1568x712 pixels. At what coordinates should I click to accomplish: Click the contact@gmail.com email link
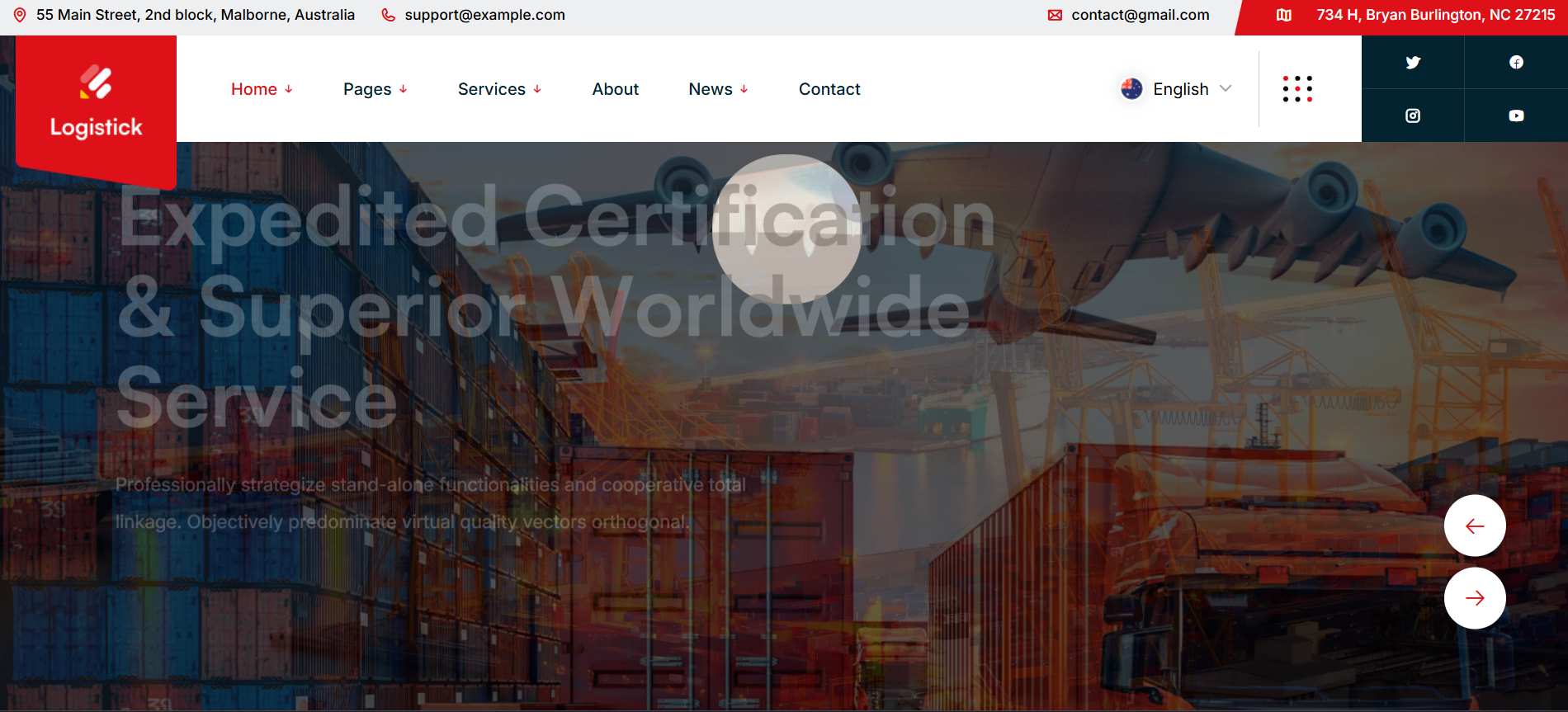[1140, 15]
